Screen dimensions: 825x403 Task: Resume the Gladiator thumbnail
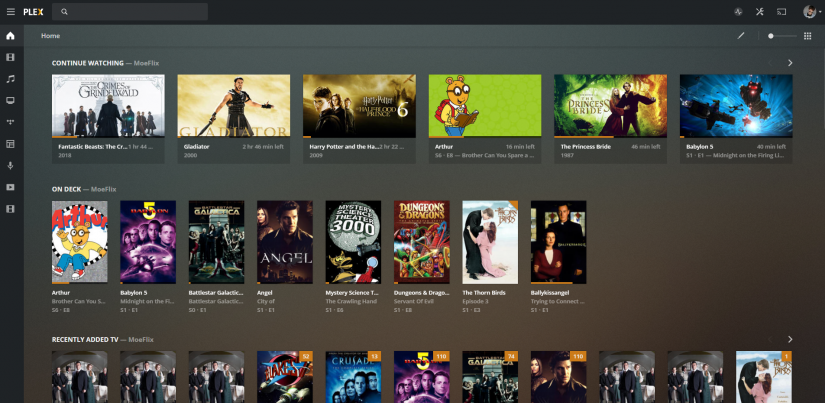click(x=234, y=106)
